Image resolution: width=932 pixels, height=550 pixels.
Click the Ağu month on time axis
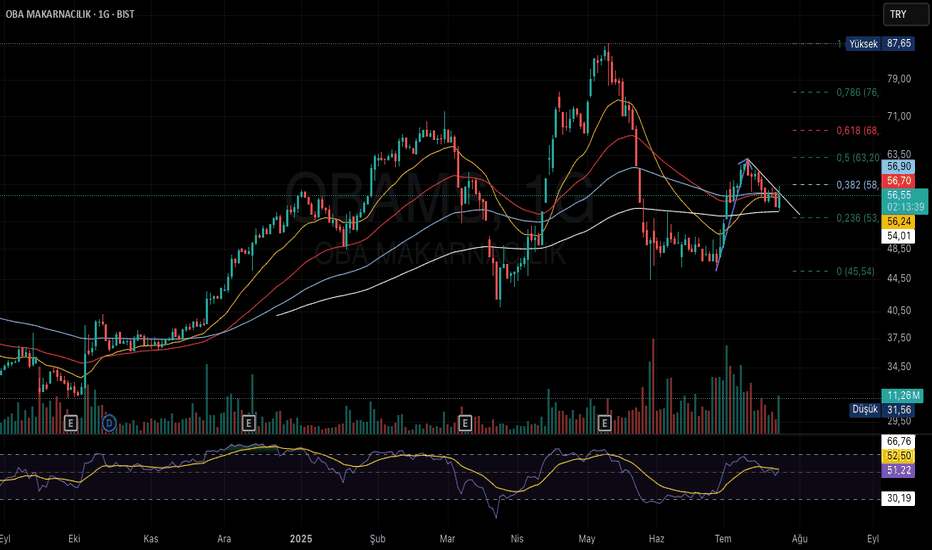point(799,539)
